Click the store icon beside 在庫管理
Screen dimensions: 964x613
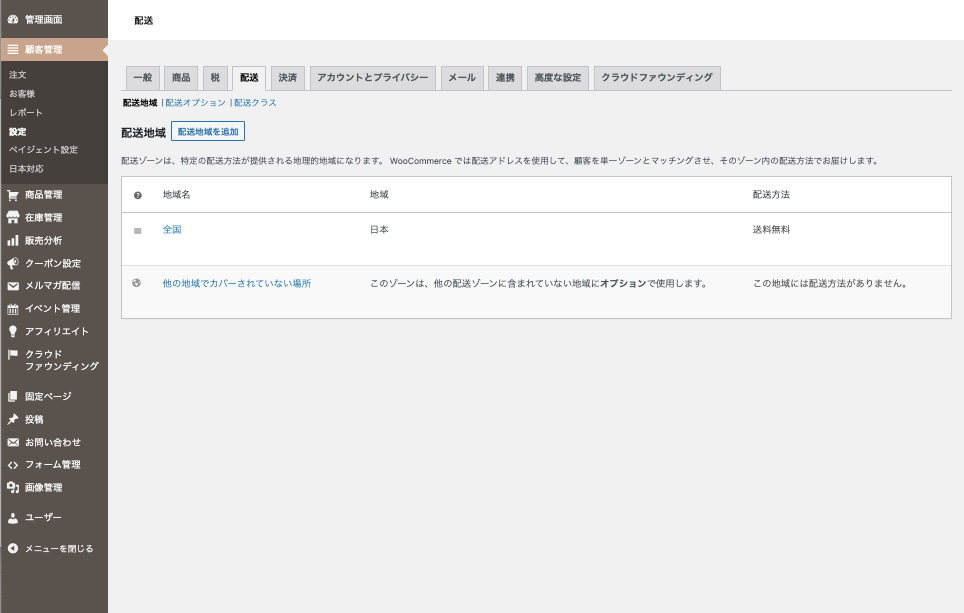coord(13,218)
